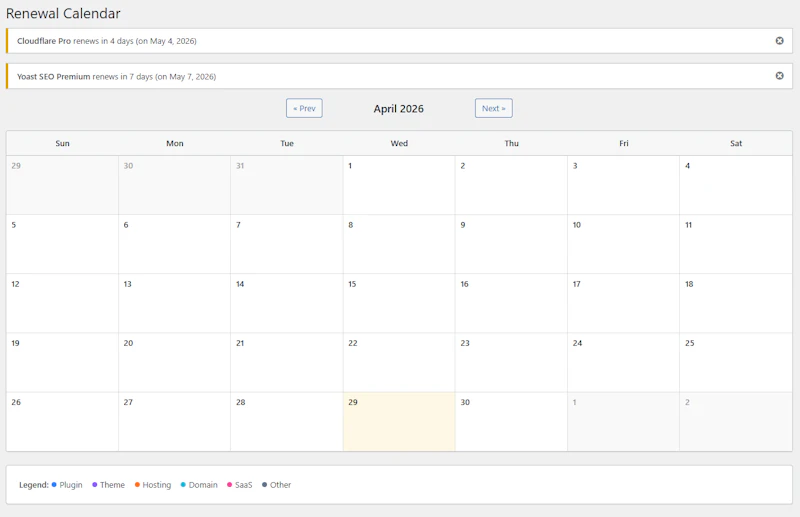This screenshot has width=800, height=517.
Task: Click the 'Legend:' label
Action: 34,485
